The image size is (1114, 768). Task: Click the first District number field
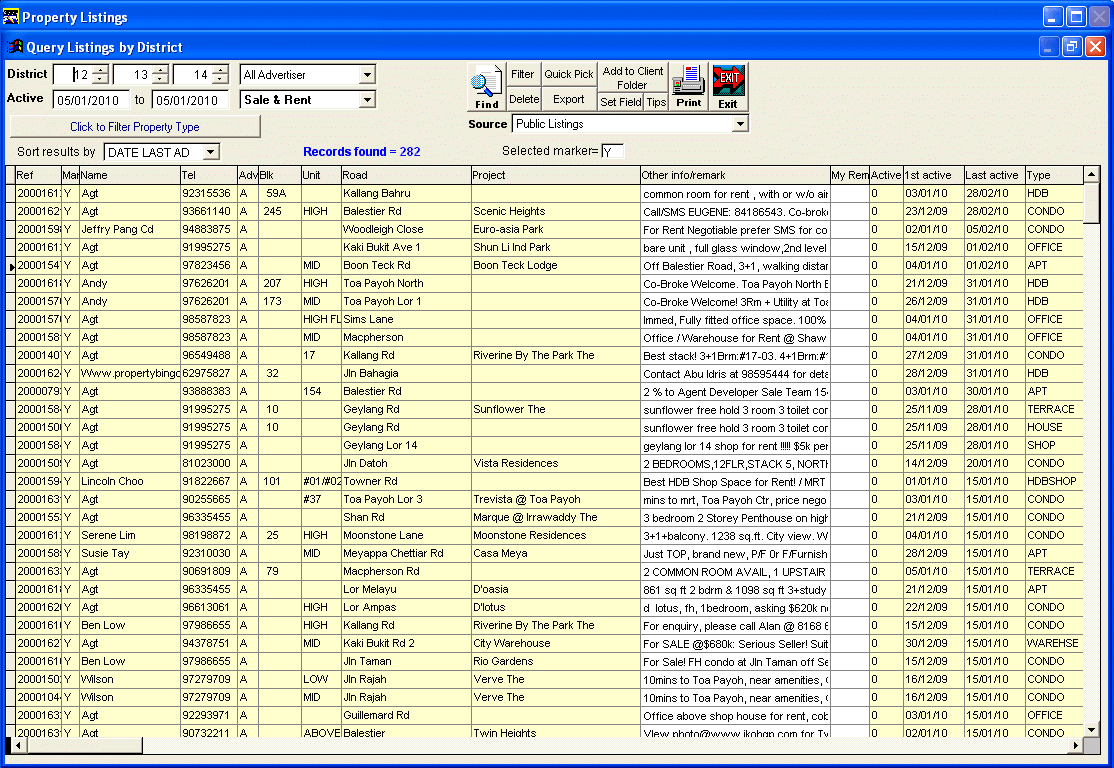tap(74, 75)
